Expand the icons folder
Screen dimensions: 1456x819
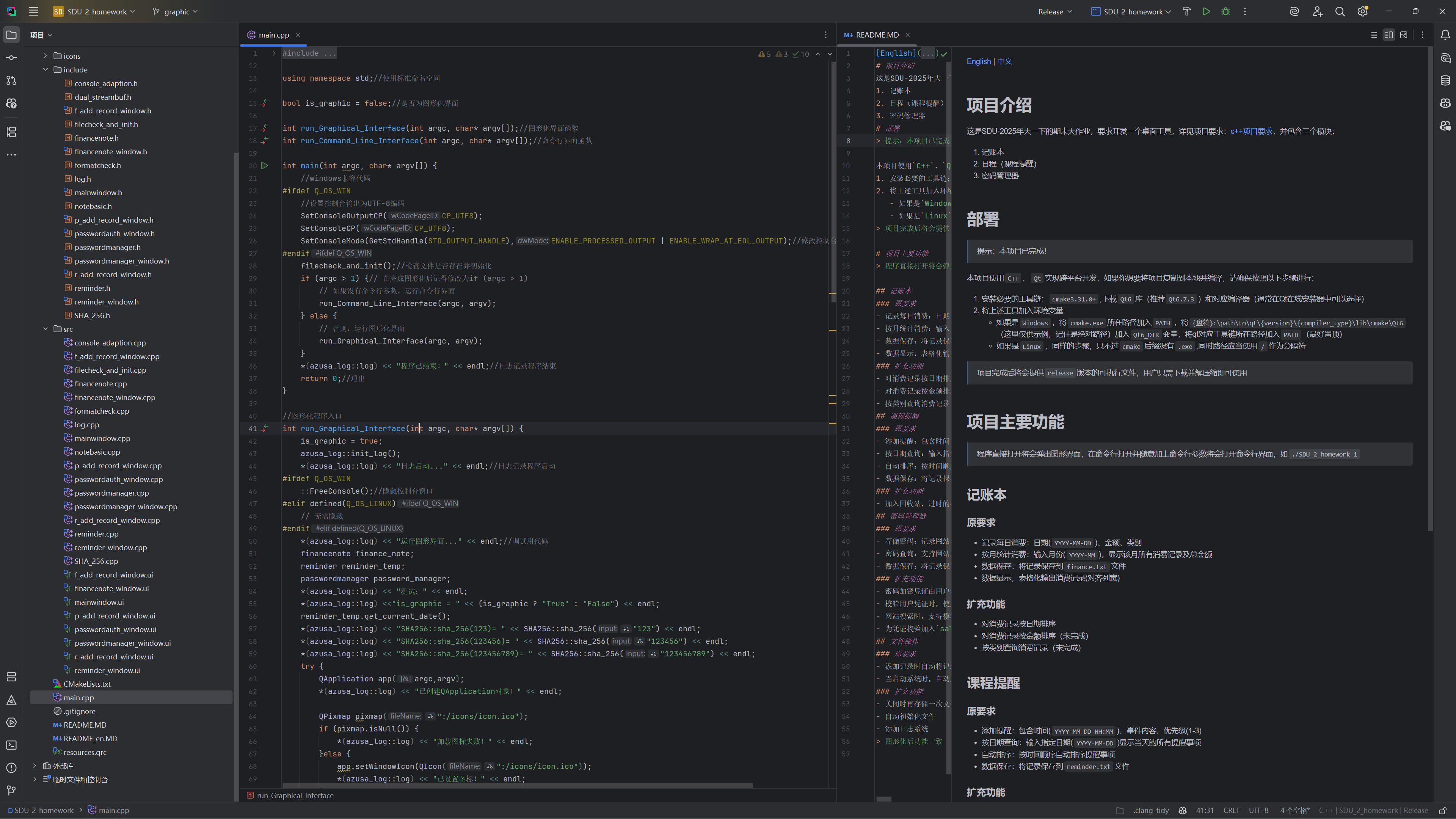(45, 56)
